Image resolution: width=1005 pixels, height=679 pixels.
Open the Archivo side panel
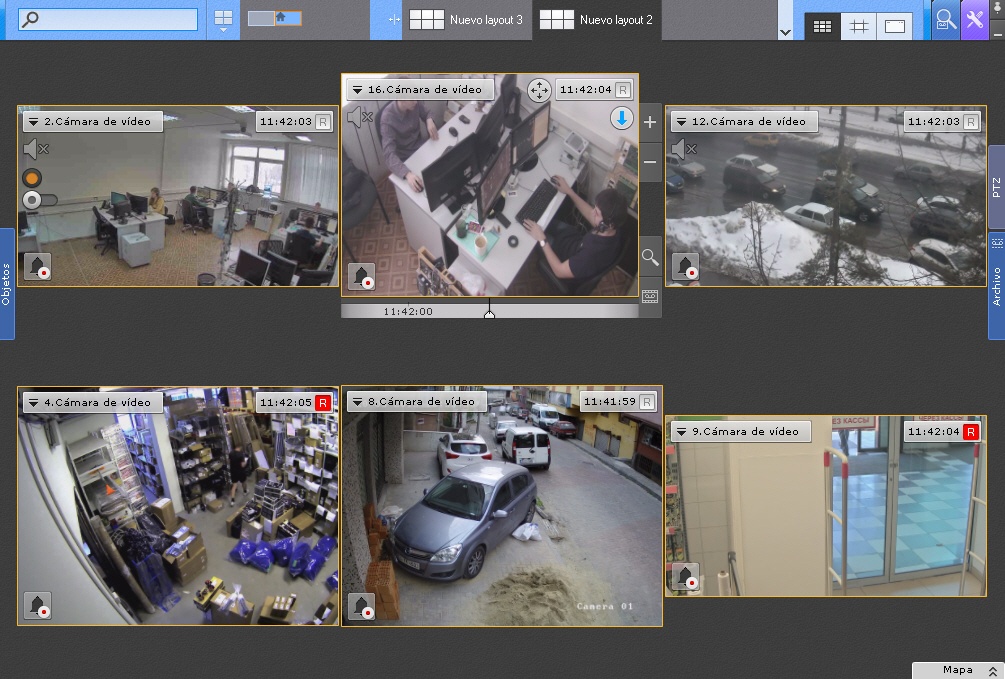pyautogui.click(x=997, y=286)
